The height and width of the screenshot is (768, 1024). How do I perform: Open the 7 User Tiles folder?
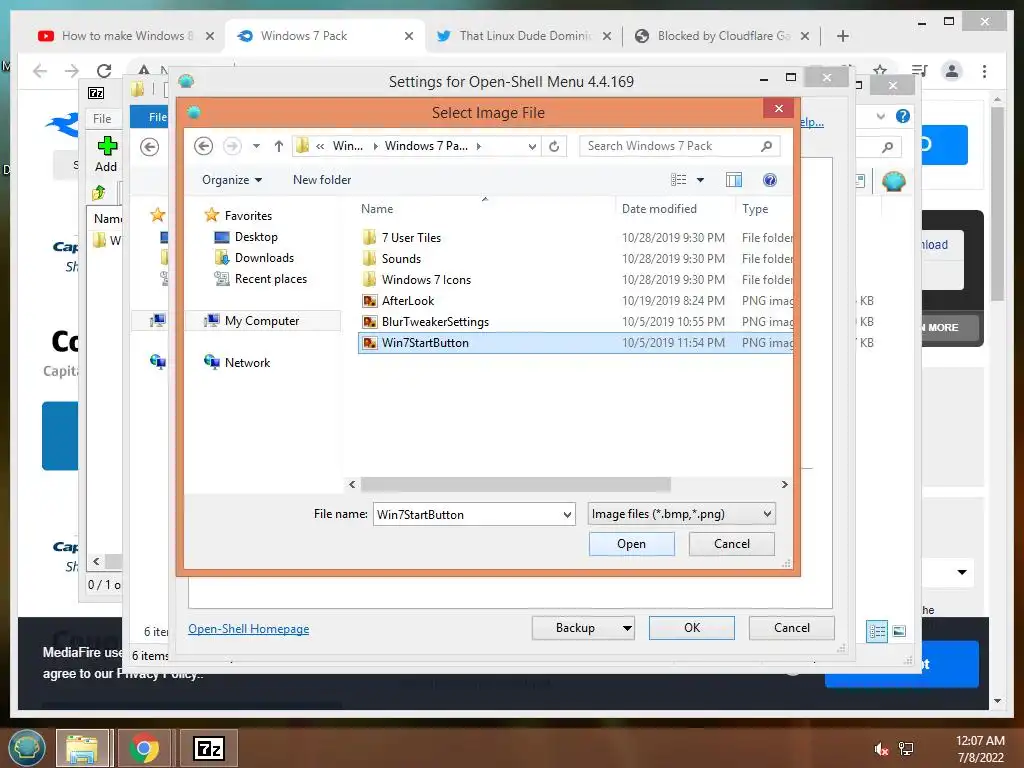[411, 238]
